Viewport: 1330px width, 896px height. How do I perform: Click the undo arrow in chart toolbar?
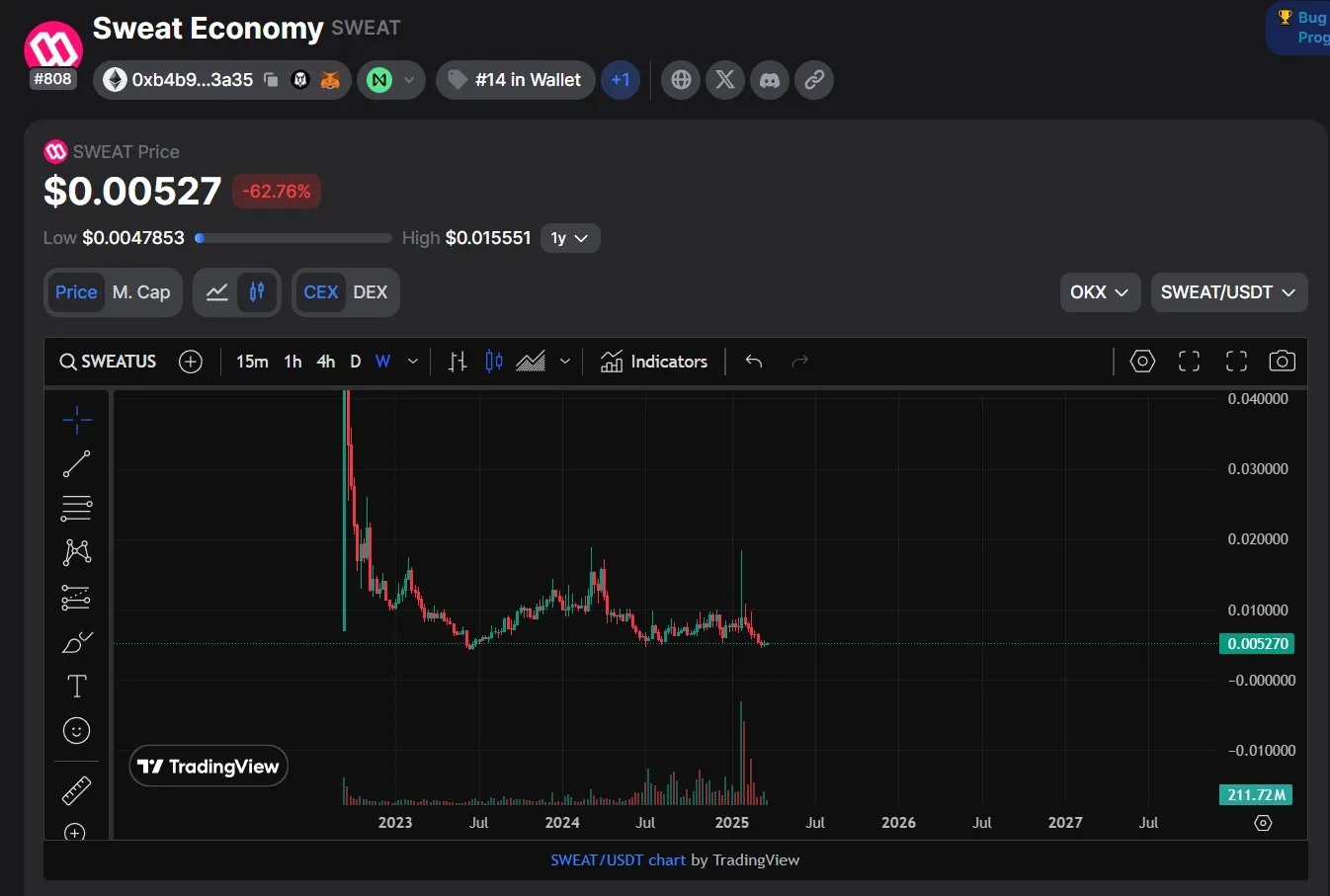(x=754, y=362)
